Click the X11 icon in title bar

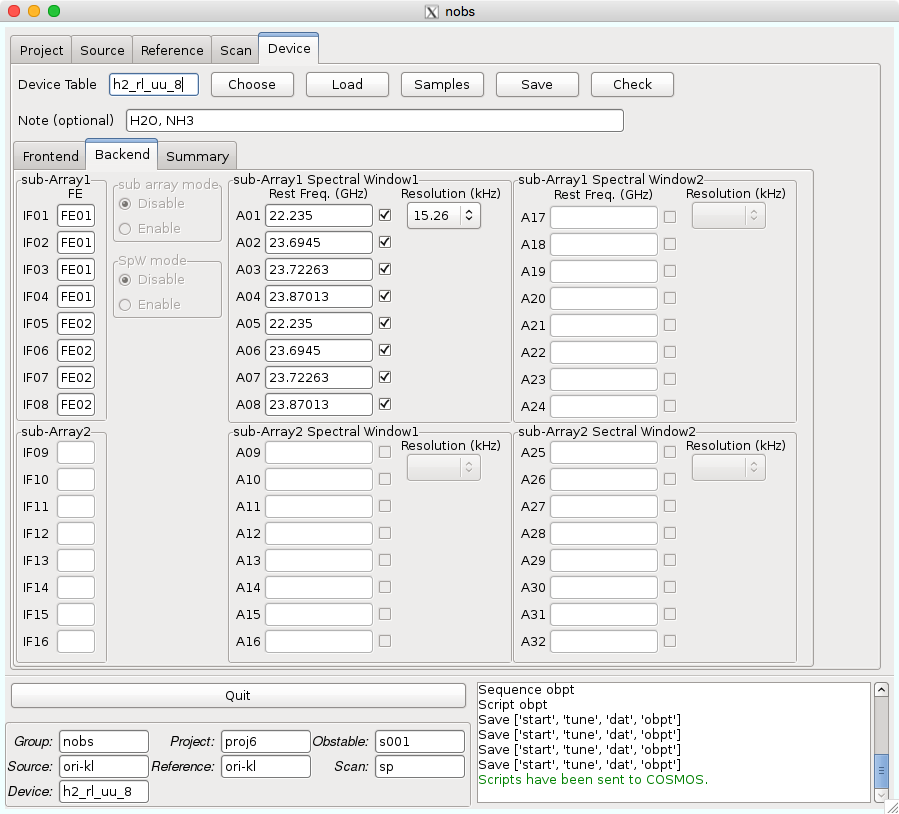432,11
